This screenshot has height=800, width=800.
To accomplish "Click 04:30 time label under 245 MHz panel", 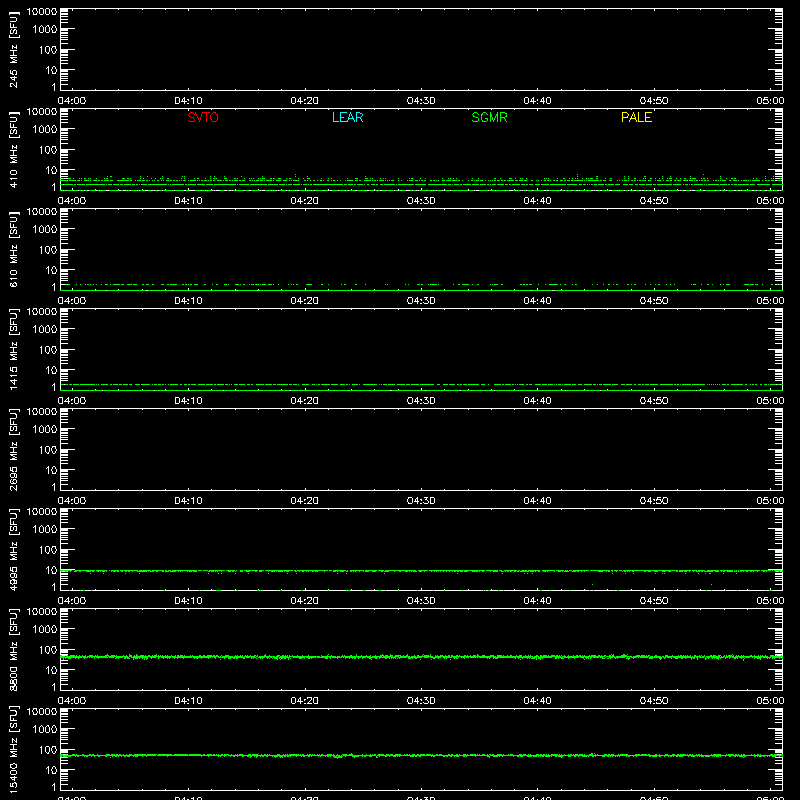I will coord(421,101).
